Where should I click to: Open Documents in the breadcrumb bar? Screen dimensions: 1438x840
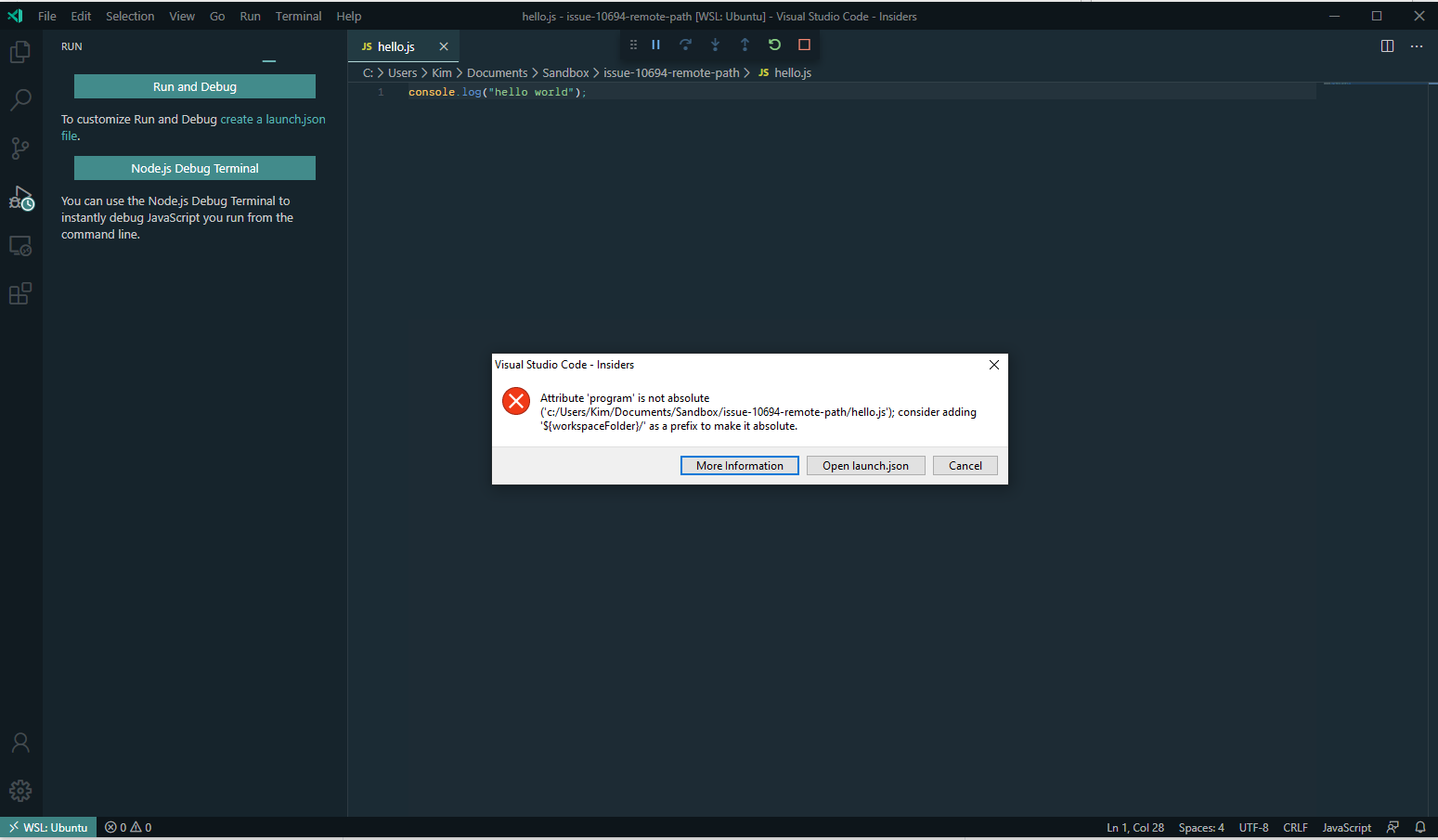click(x=498, y=72)
